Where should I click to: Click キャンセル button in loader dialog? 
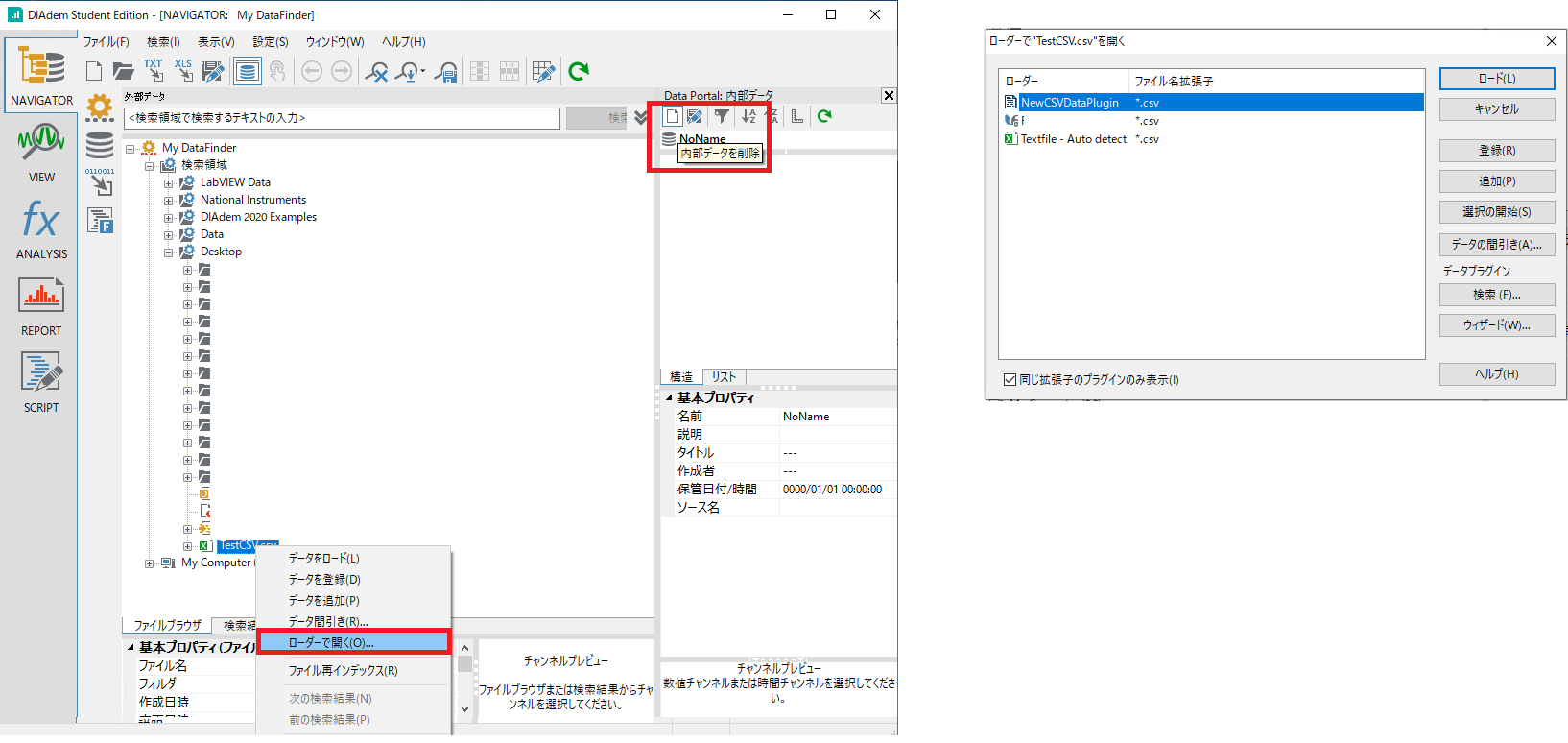pyautogui.click(x=1497, y=109)
